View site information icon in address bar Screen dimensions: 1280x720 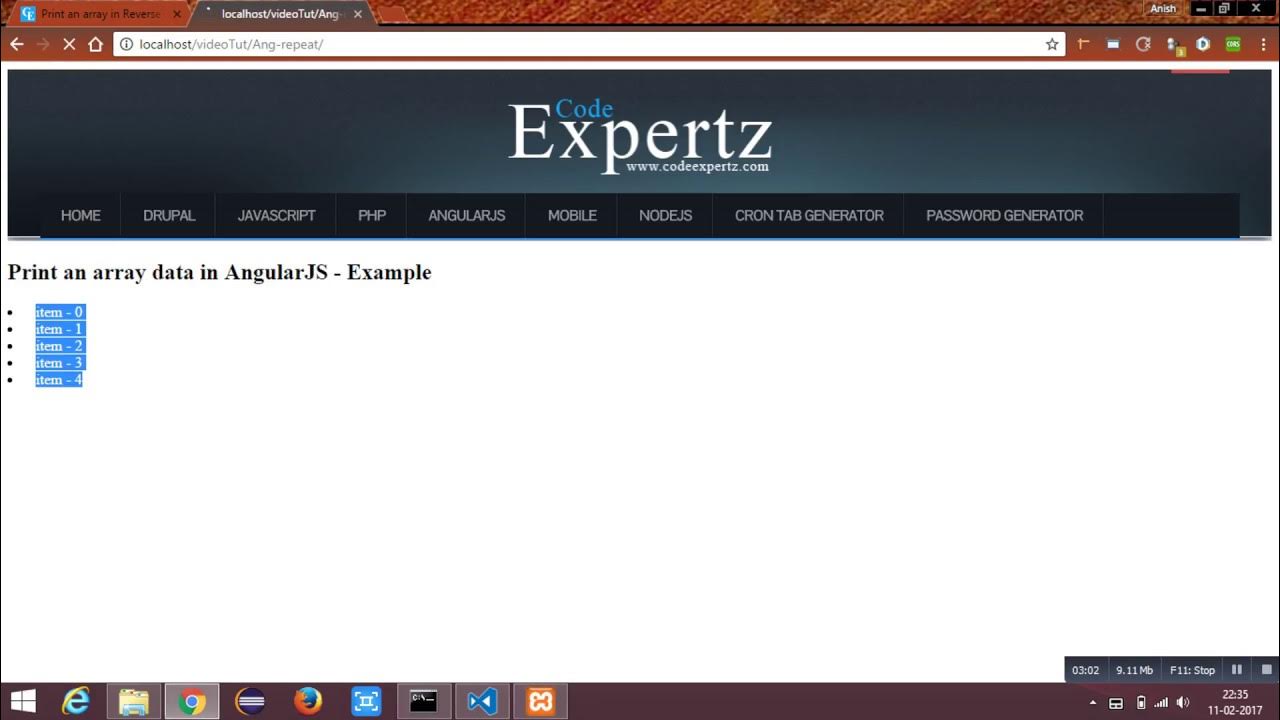tap(126, 44)
